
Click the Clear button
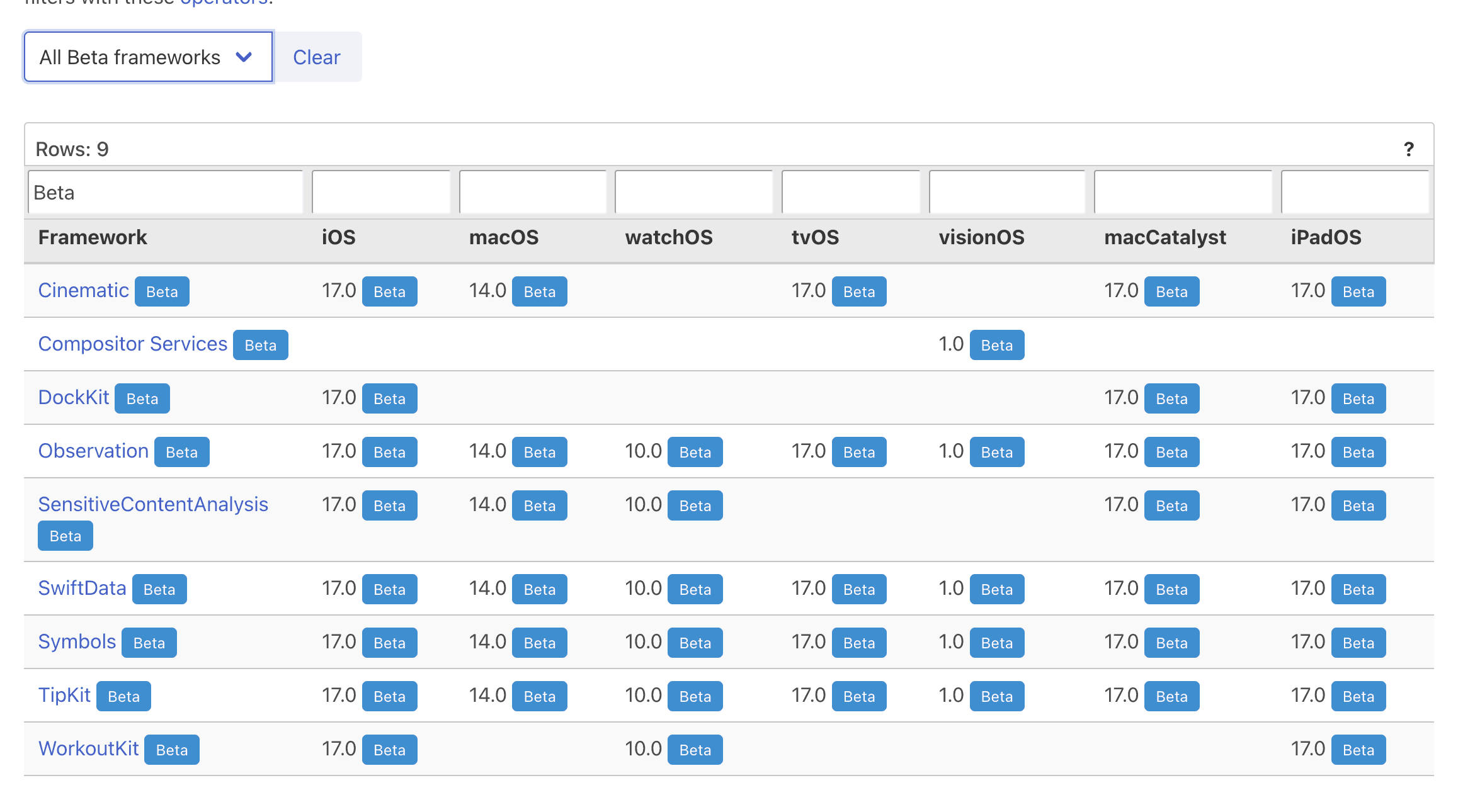317,57
